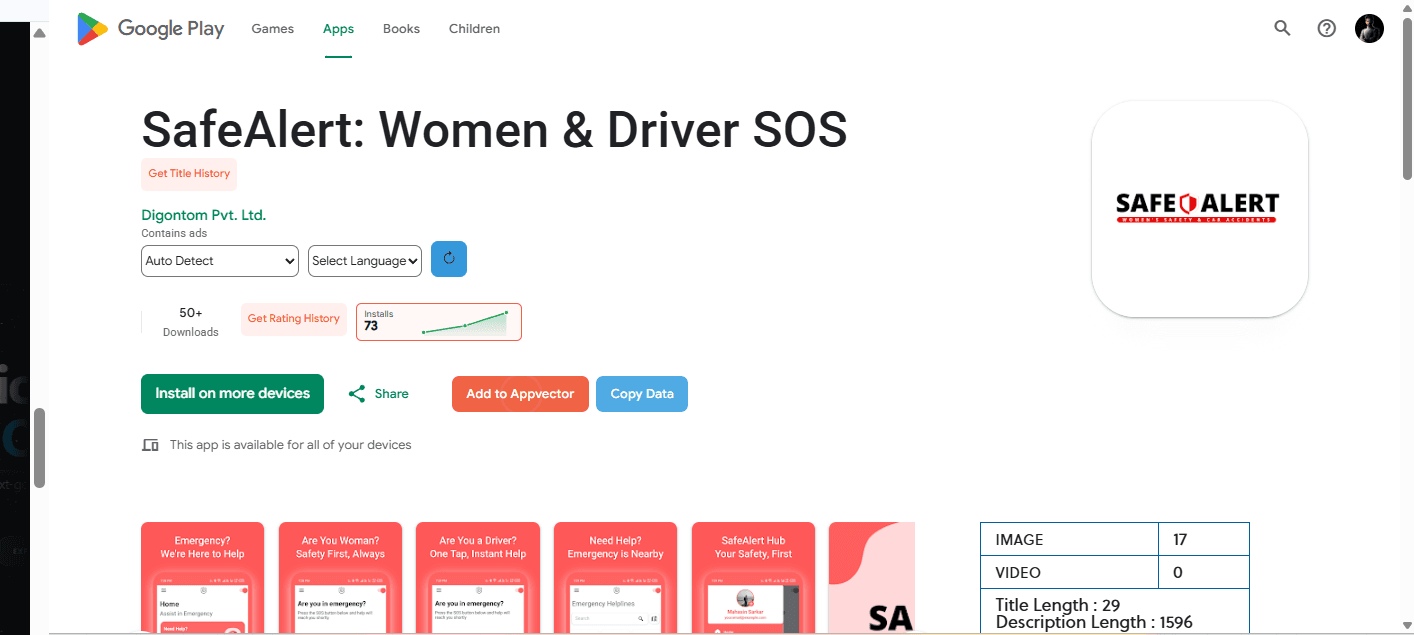This screenshot has height=635, width=1414.
Task: Click Add to Appvector button
Action: click(x=520, y=394)
